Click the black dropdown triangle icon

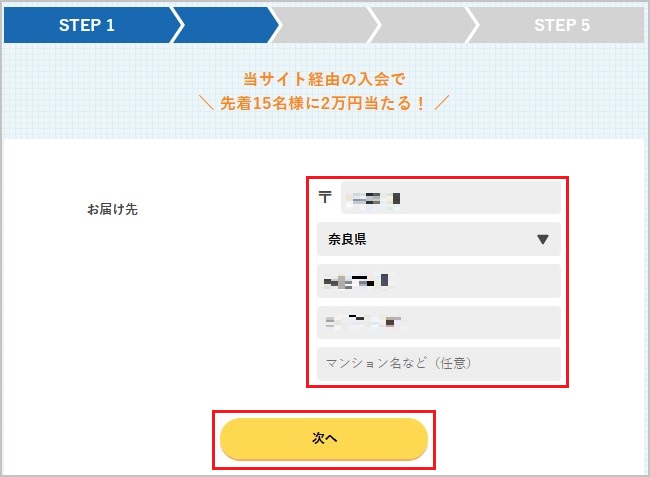point(543,239)
